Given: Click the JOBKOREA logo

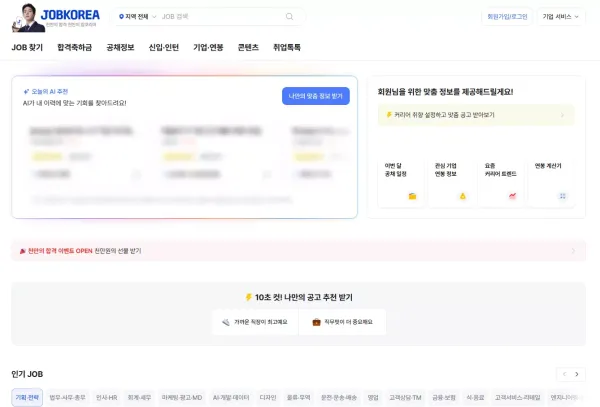Looking at the screenshot, I should tap(70, 15).
